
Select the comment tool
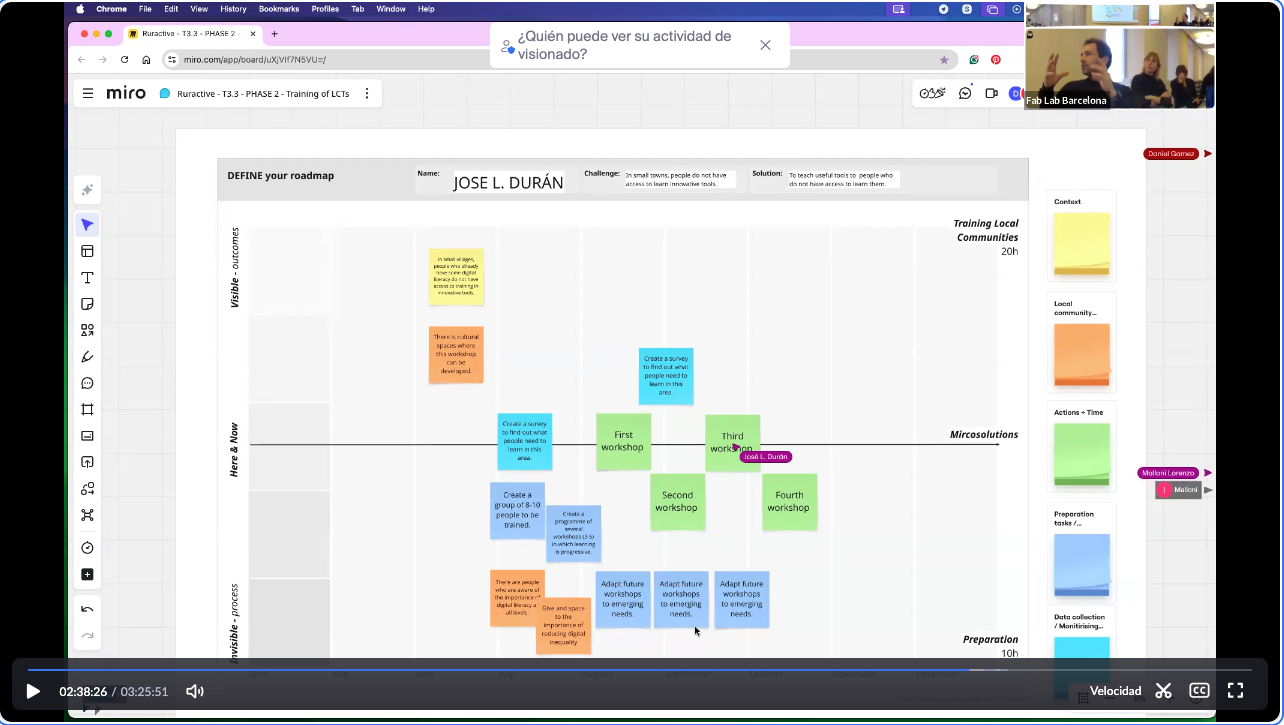(x=87, y=383)
